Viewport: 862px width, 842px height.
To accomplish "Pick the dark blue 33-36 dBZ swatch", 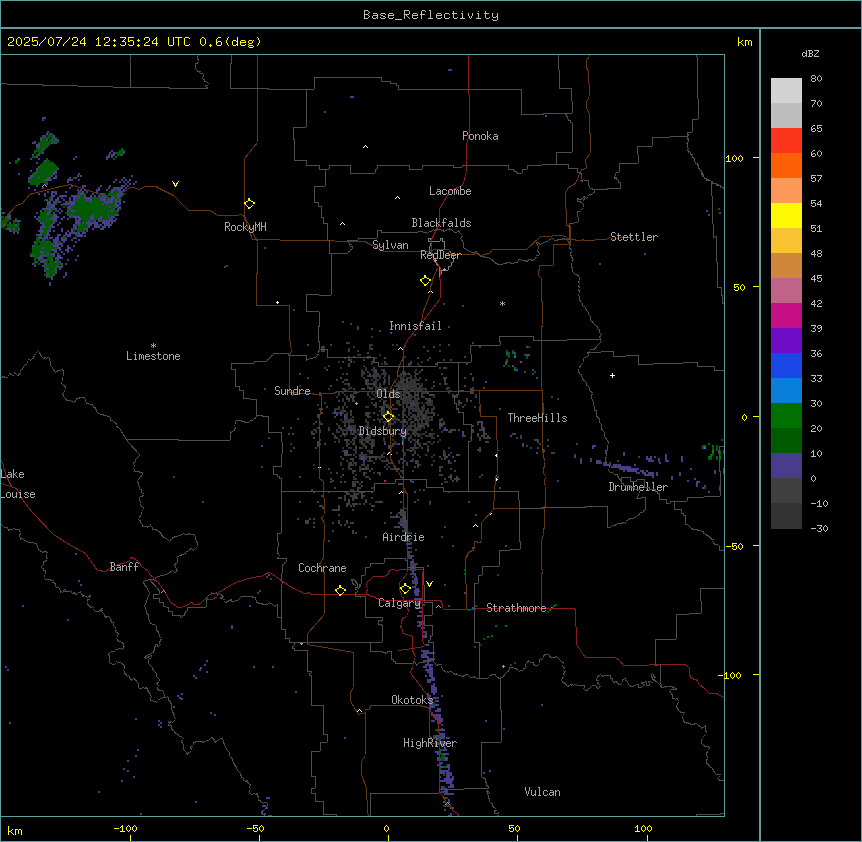I will (x=786, y=365).
